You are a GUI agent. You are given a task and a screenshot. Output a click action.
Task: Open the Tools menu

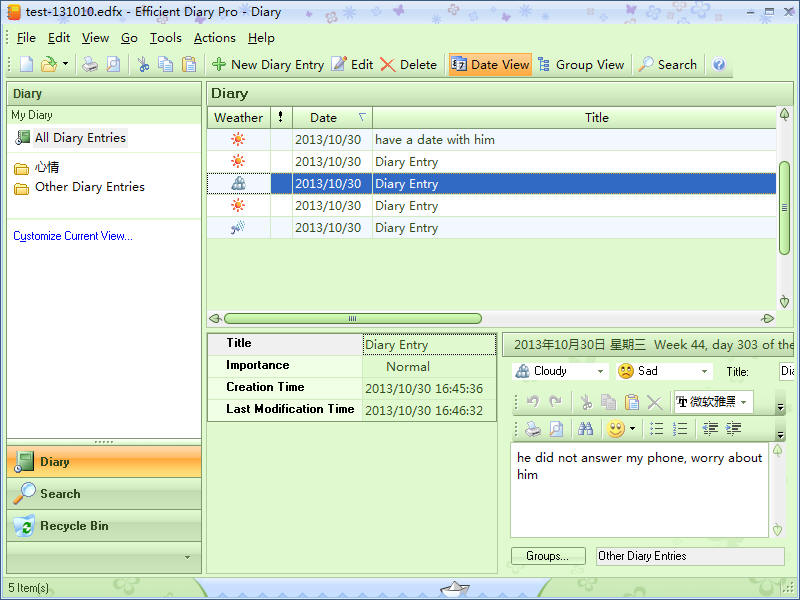point(165,38)
